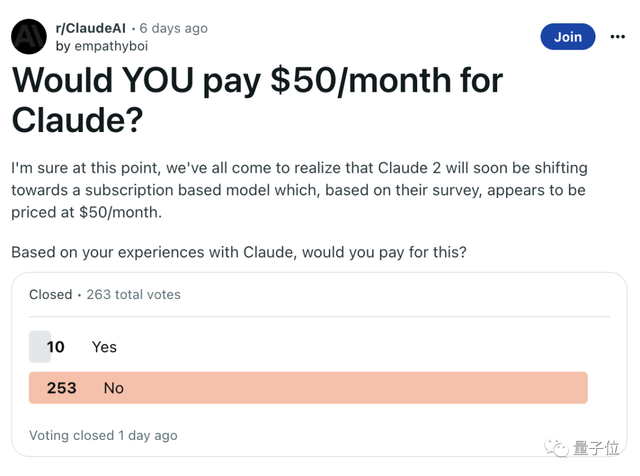The width and height of the screenshot is (640, 476).
Task: Open the three-dot post options menu
Action: coord(614,37)
